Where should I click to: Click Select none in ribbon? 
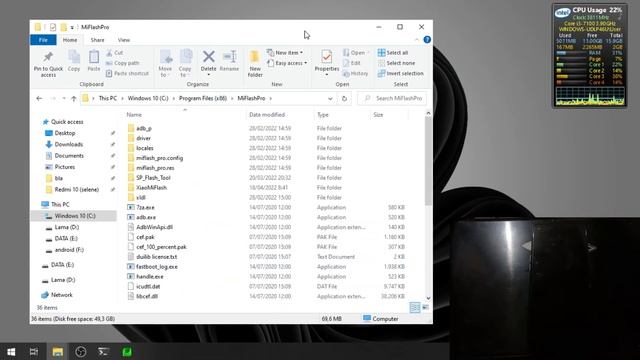tap(396, 63)
